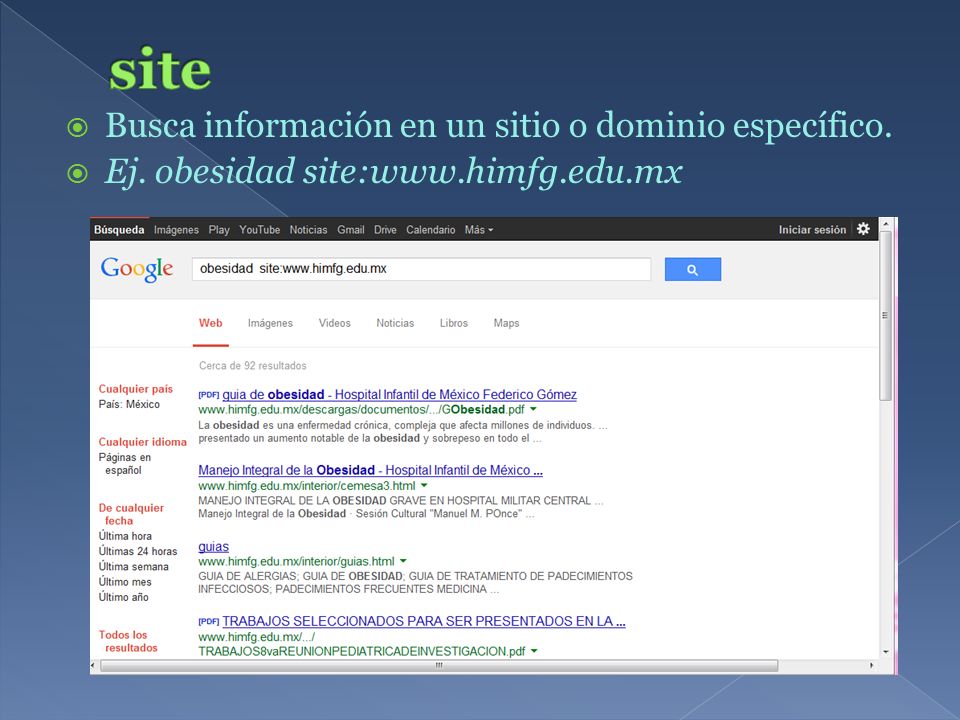
Task: Open 'Manejo Integral de la Obesidad' result
Action: [x=370, y=470]
